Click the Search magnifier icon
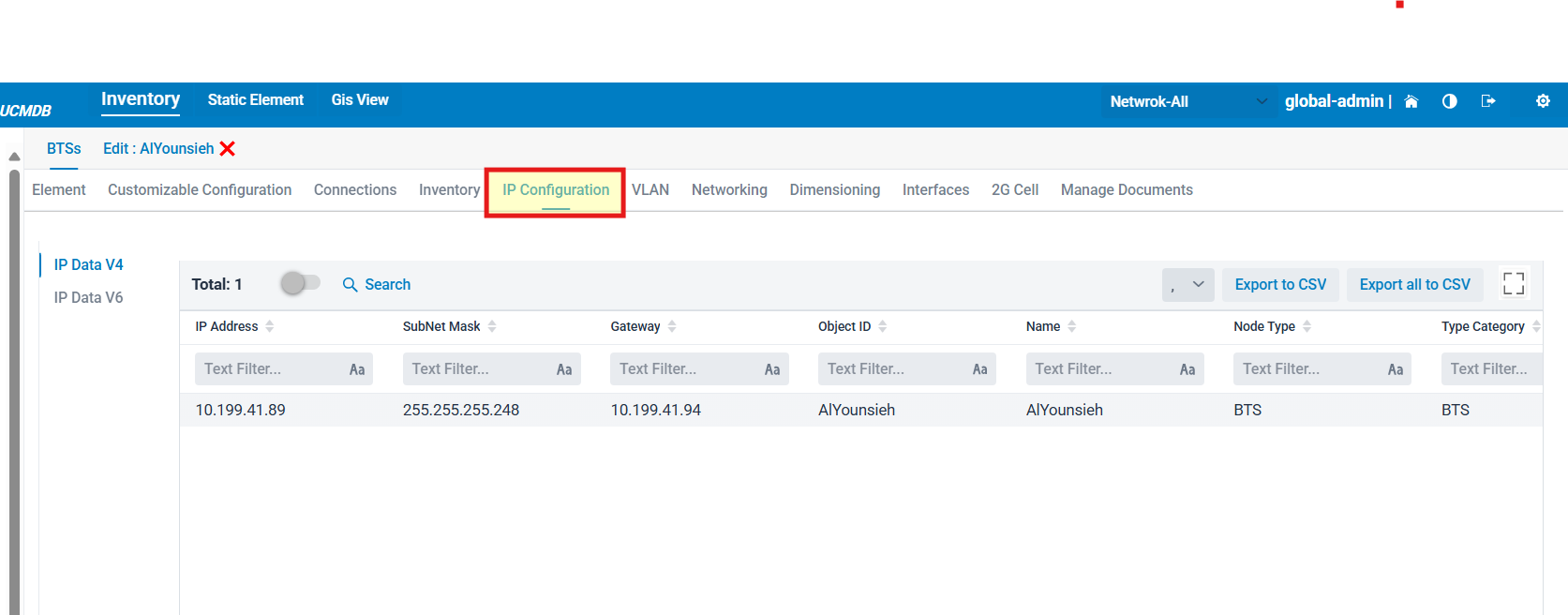 pyautogui.click(x=350, y=285)
